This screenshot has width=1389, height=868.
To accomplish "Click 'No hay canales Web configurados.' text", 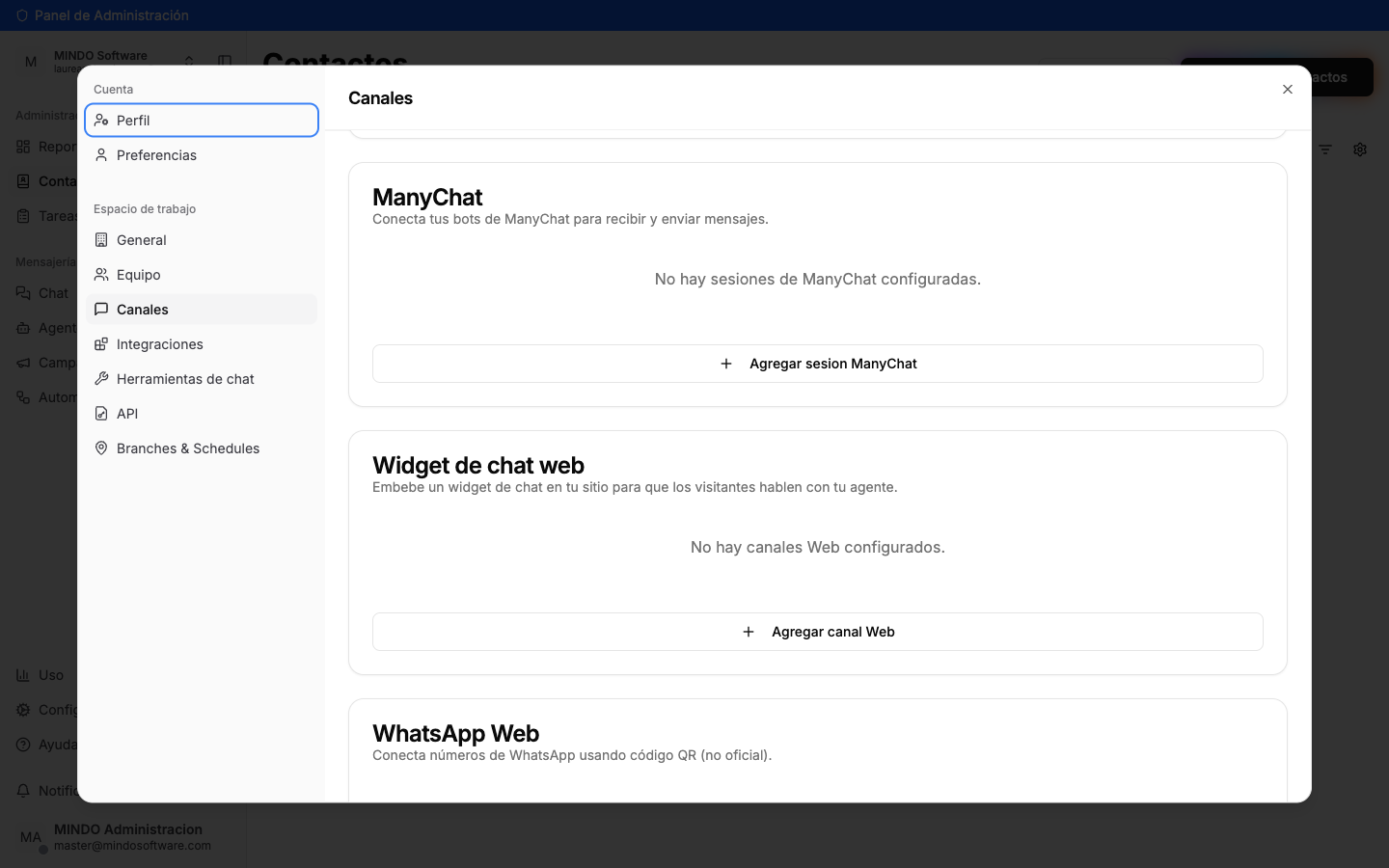I will click(818, 547).
